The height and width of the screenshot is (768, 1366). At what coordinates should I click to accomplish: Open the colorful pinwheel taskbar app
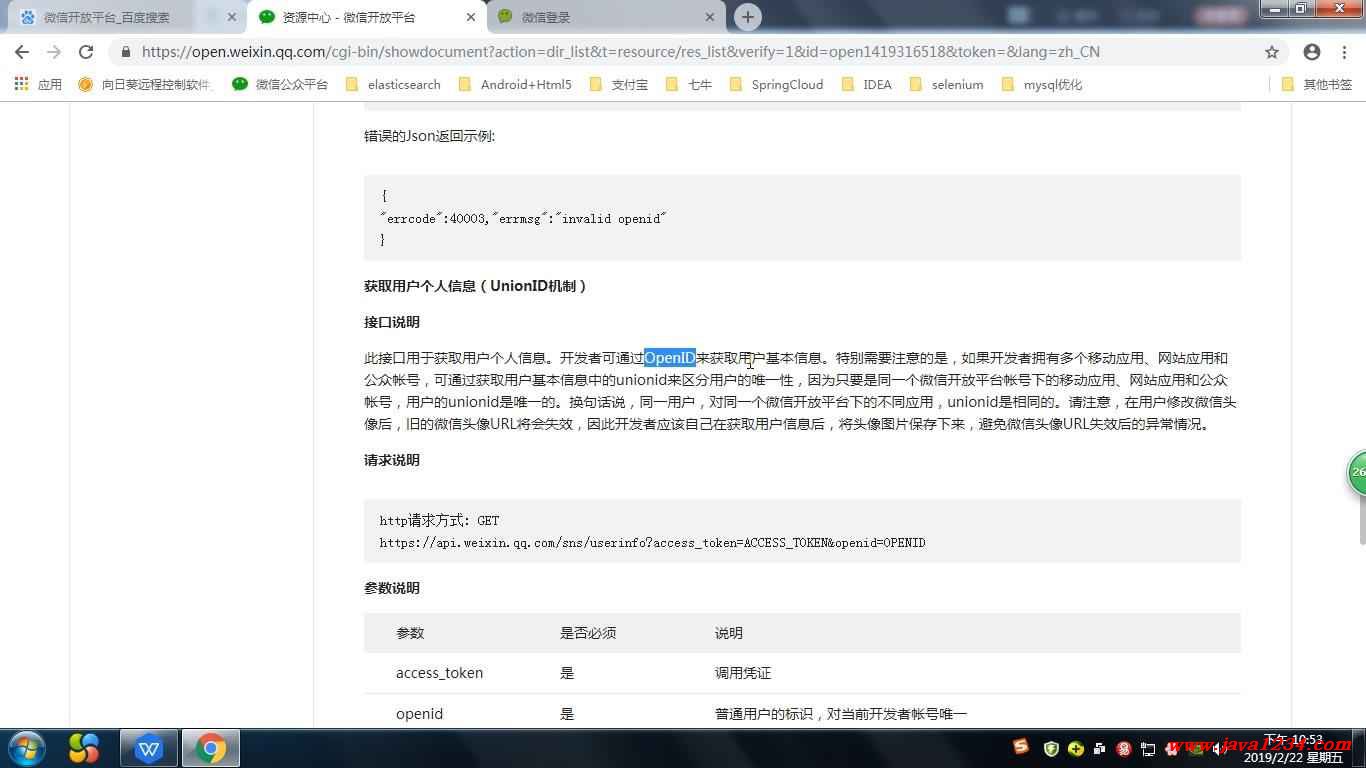point(84,748)
